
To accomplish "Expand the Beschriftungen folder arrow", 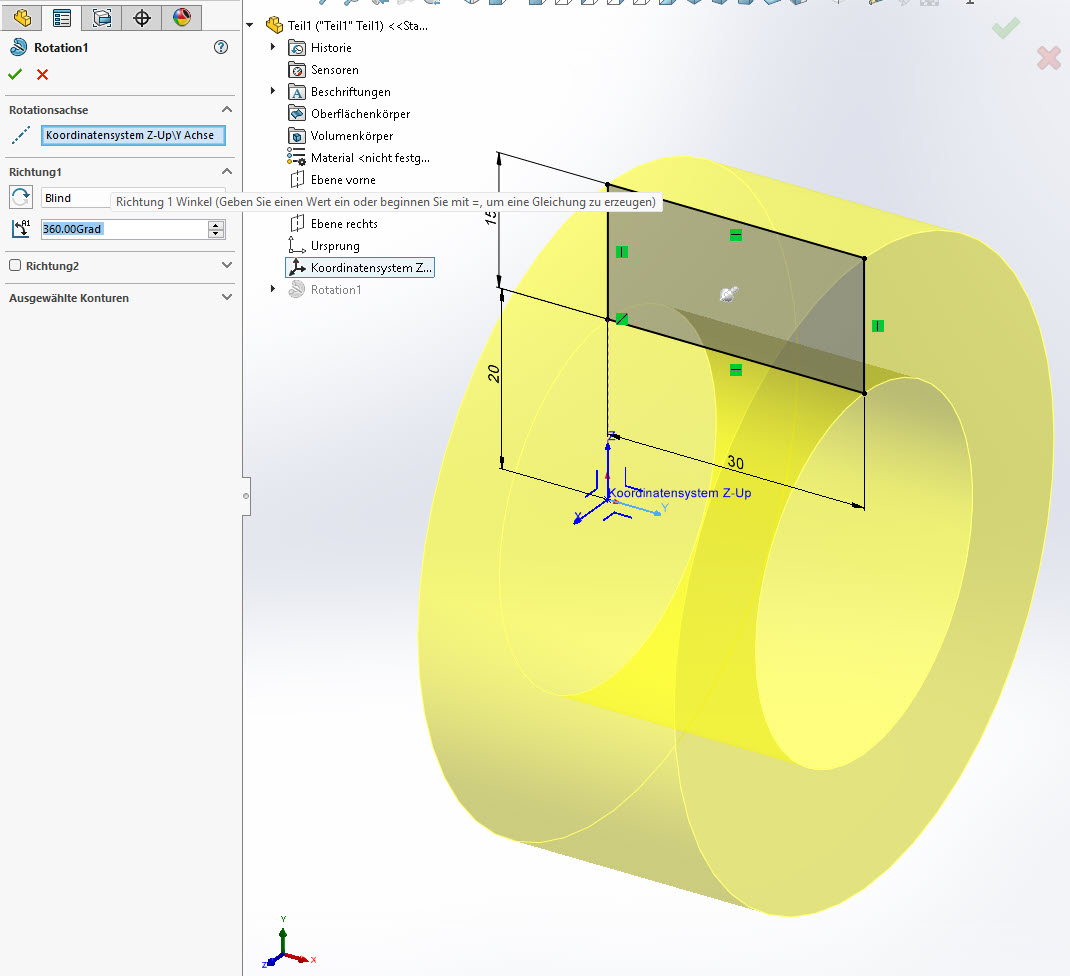I will (x=273, y=91).
